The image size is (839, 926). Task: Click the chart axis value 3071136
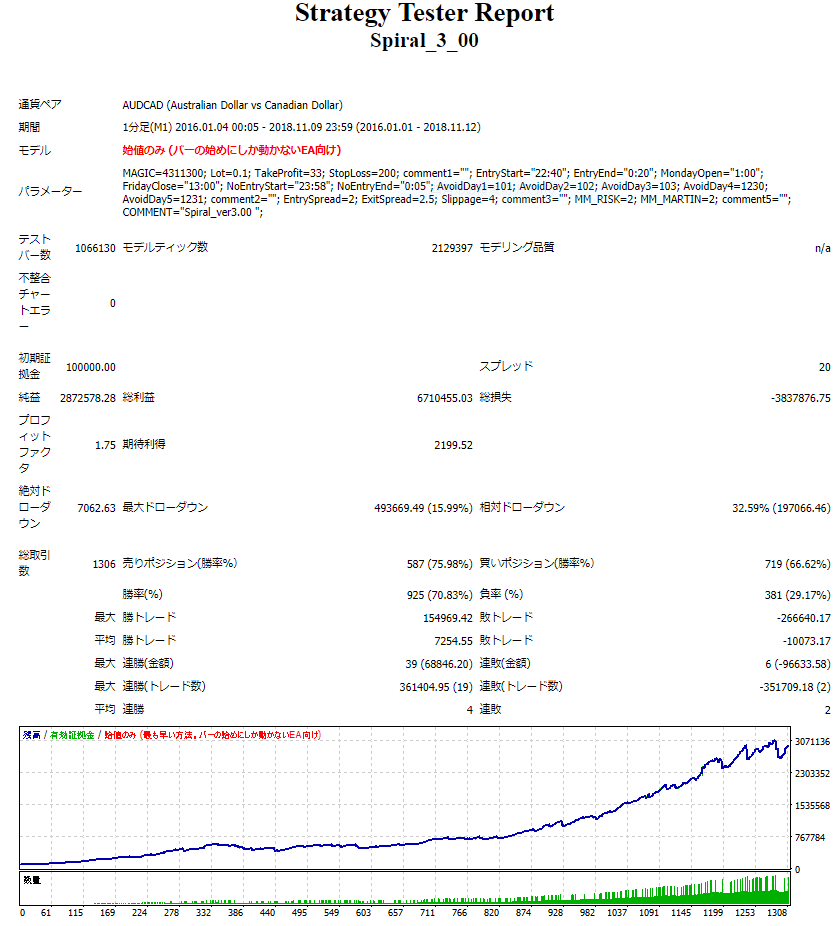tap(812, 741)
